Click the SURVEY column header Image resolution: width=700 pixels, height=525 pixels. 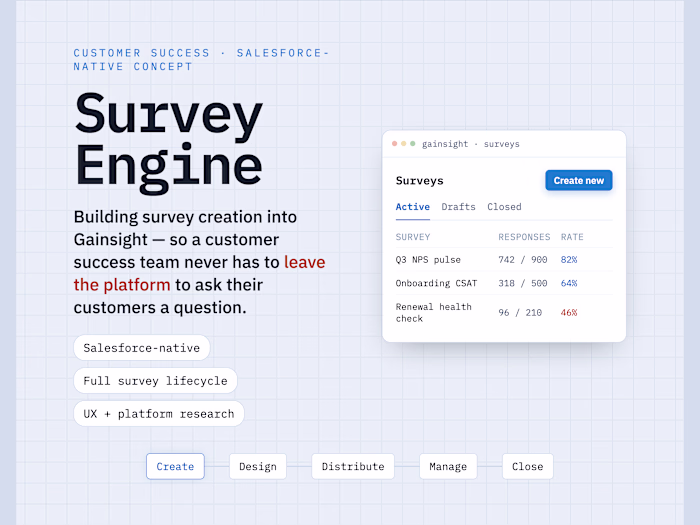pyautogui.click(x=413, y=237)
